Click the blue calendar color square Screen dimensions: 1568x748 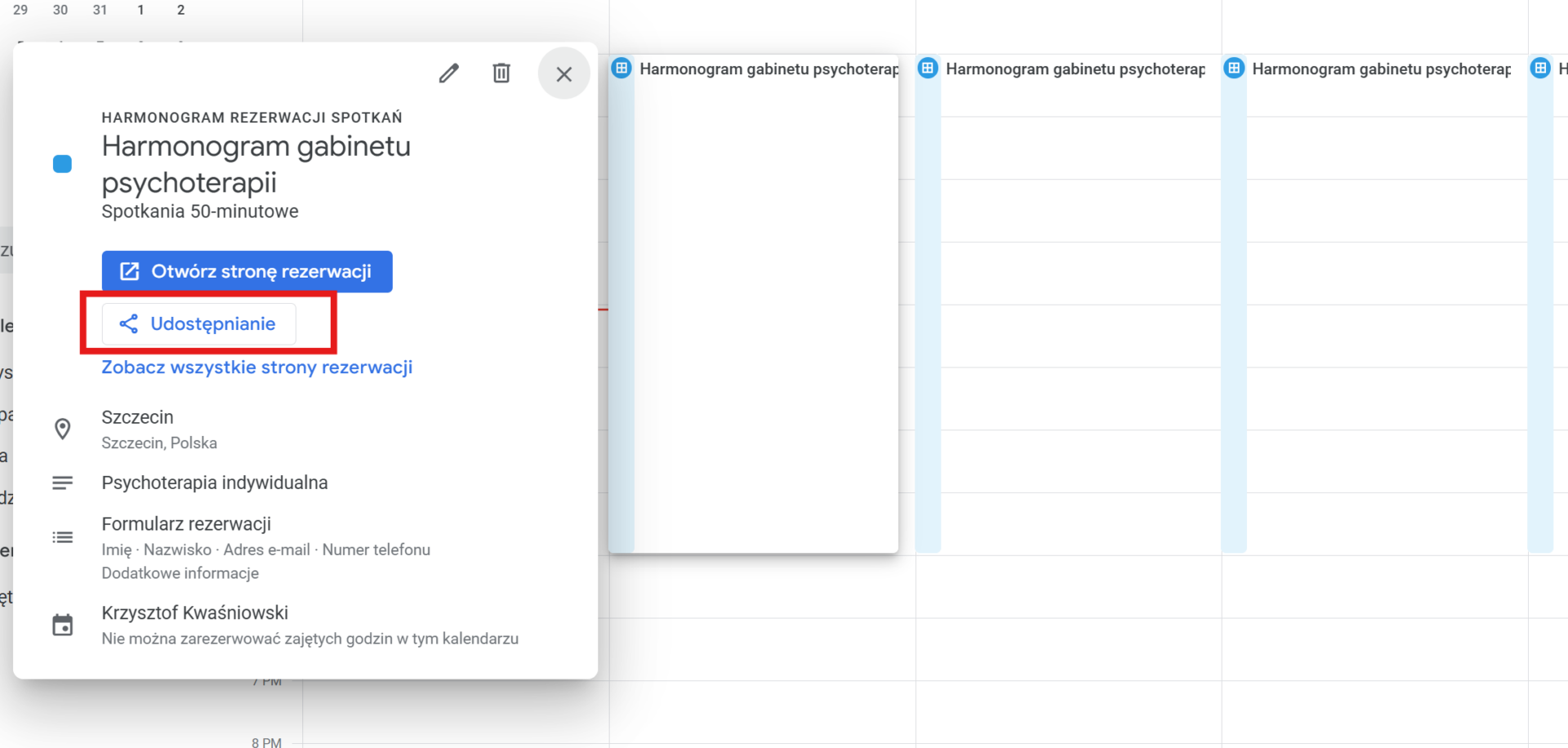[62, 164]
